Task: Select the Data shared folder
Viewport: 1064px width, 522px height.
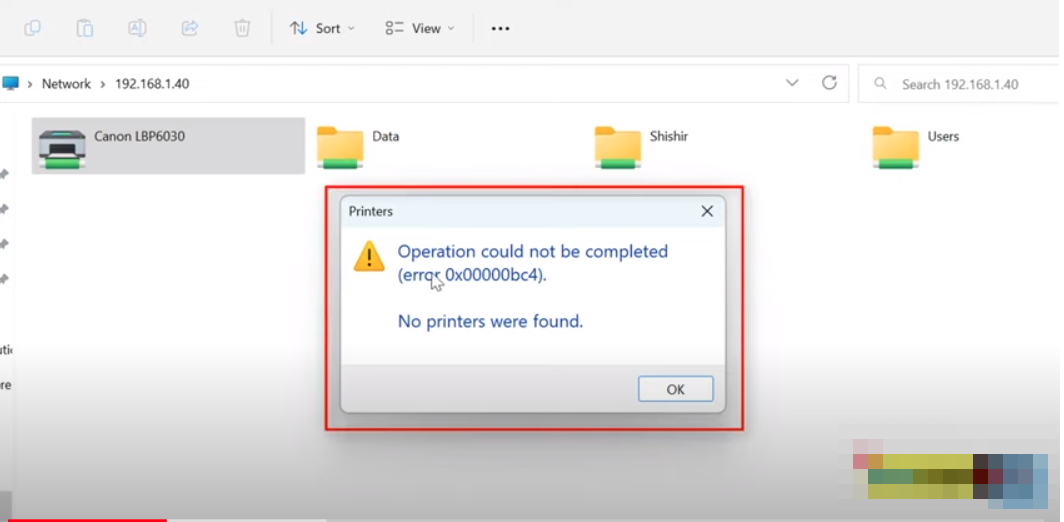Action: pos(340,146)
